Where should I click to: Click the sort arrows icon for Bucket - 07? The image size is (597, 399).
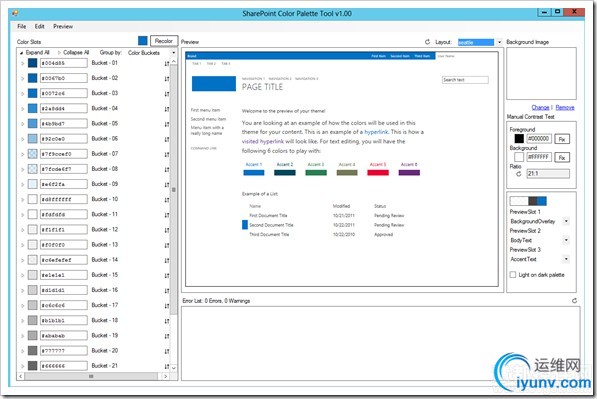tap(167, 154)
